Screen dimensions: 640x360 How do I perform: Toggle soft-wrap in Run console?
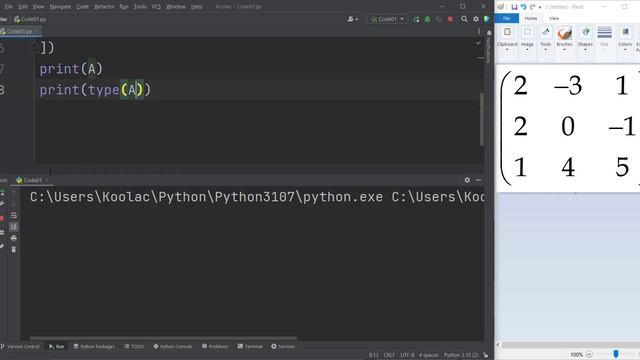pyautogui.click(x=13, y=215)
